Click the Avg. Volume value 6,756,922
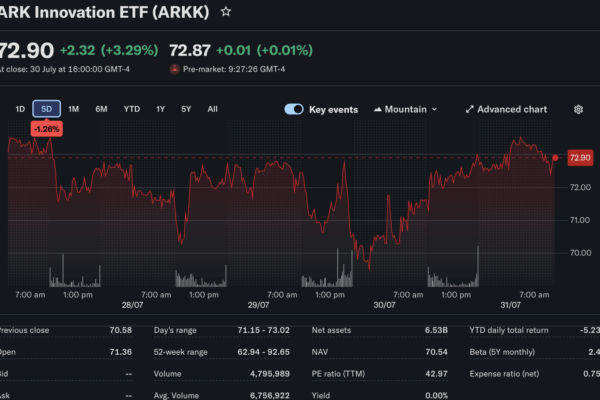This screenshot has width=600, height=400. point(269,395)
